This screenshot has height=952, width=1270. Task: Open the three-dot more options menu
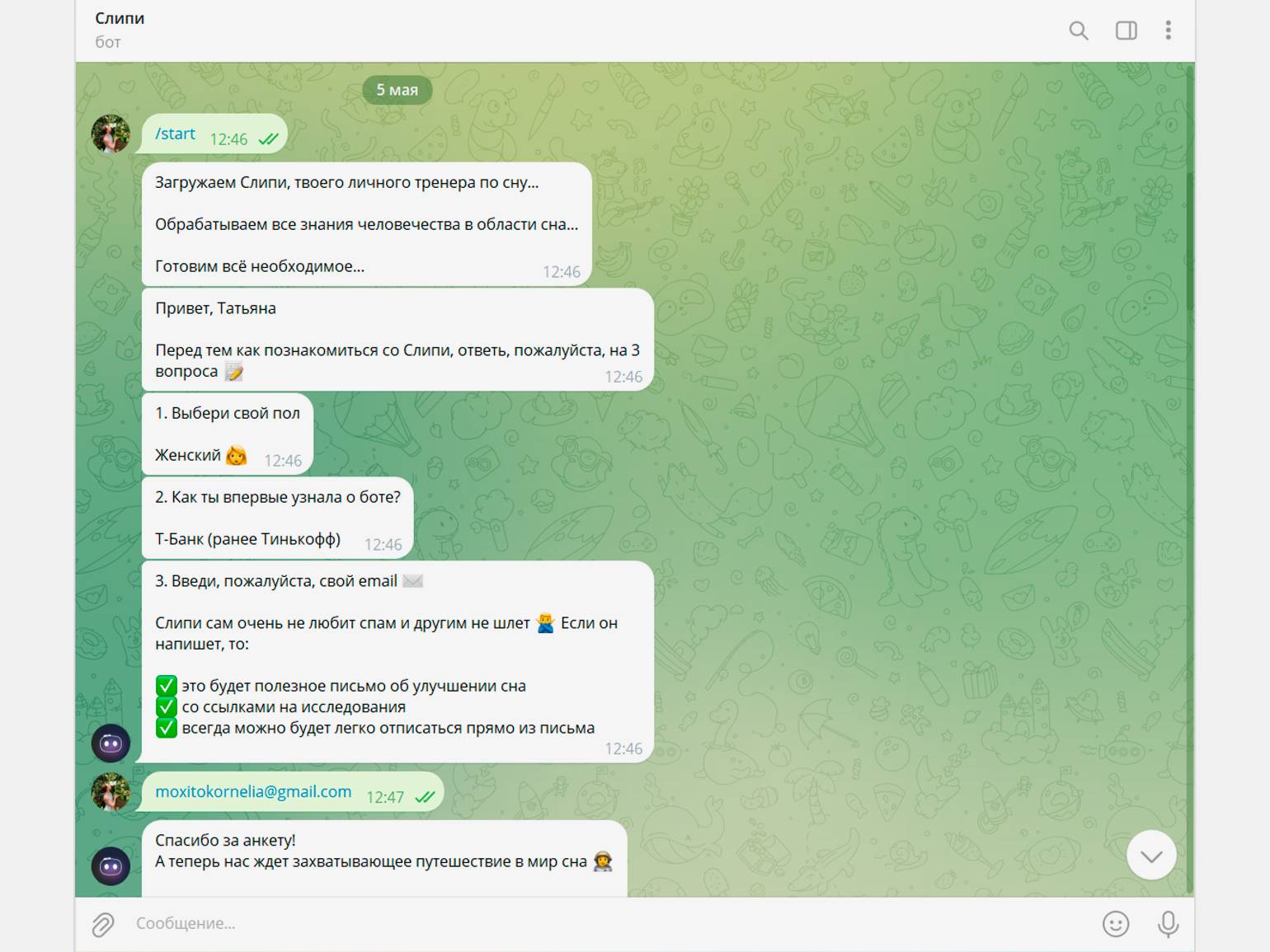(1168, 31)
